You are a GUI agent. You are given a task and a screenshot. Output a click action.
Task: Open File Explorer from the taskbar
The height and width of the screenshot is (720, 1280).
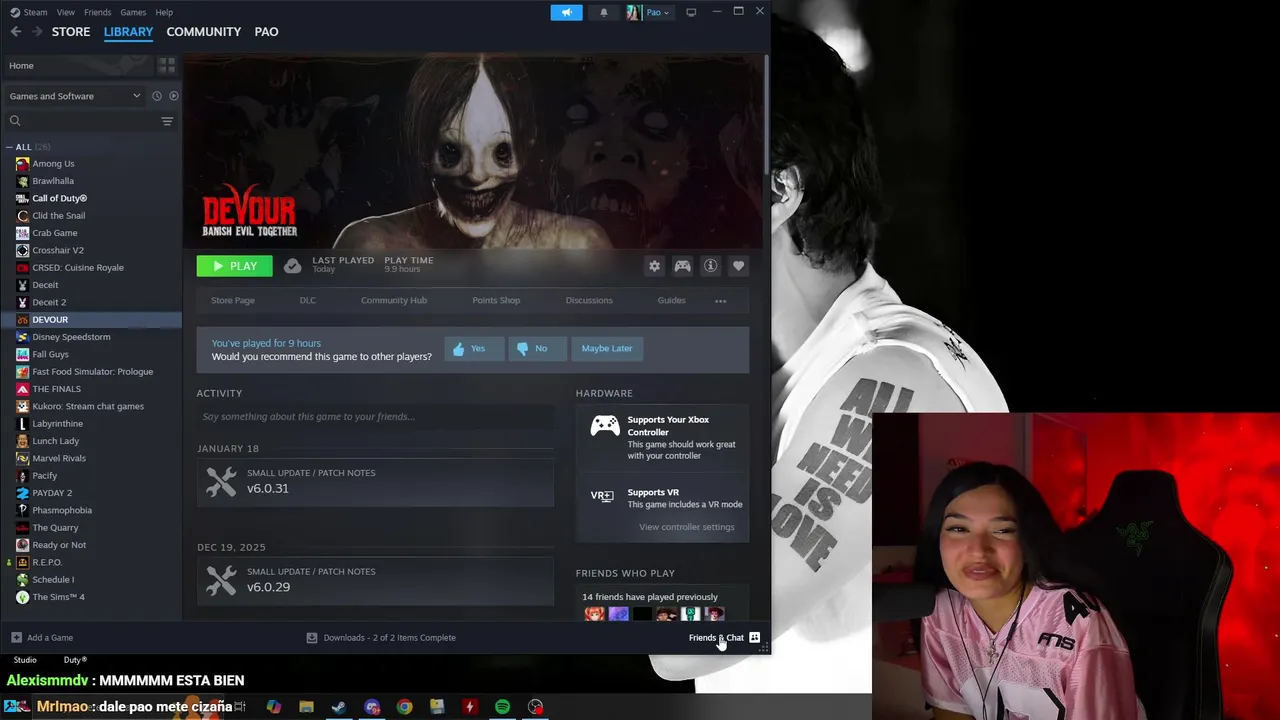[306, 707]
